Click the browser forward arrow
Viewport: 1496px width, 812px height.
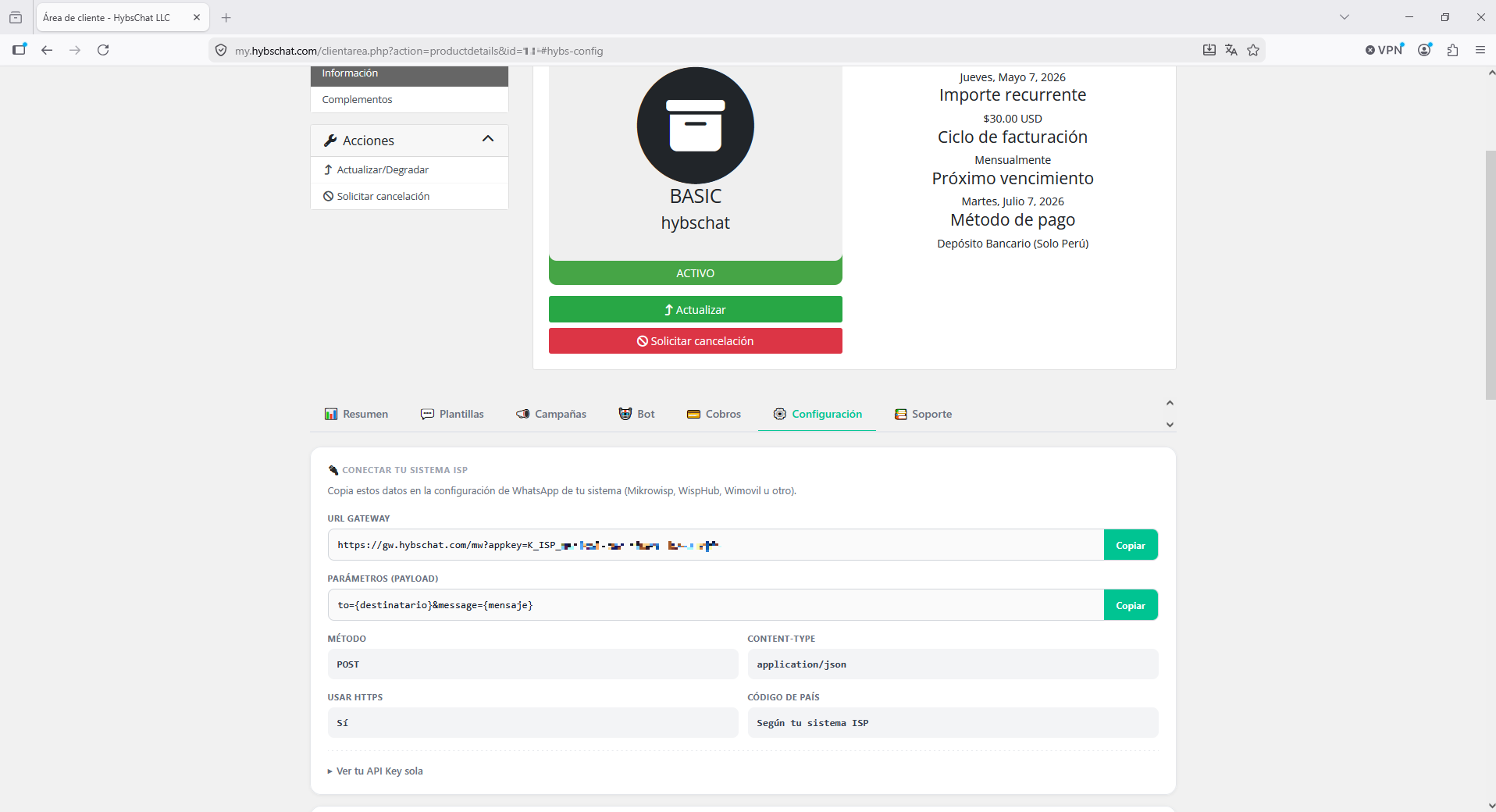(x=75, y=50)
